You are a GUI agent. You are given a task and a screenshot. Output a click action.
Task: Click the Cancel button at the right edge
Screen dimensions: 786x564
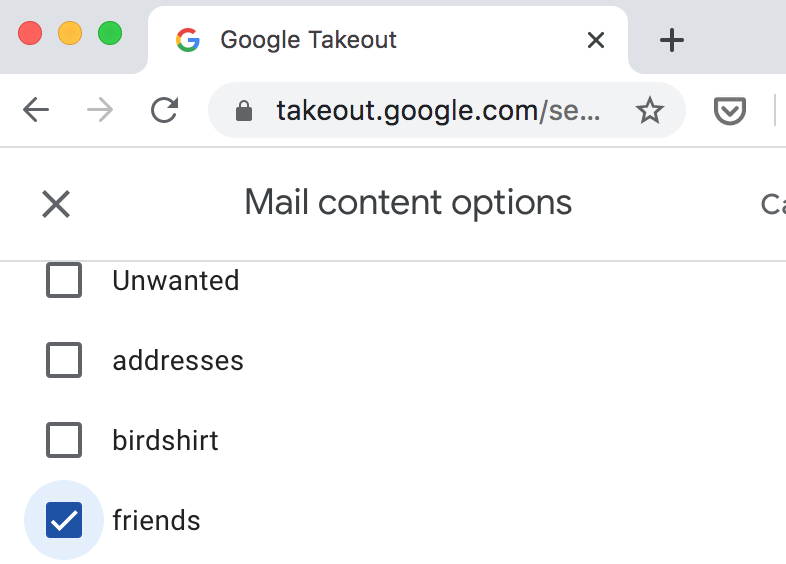point(773,204)
